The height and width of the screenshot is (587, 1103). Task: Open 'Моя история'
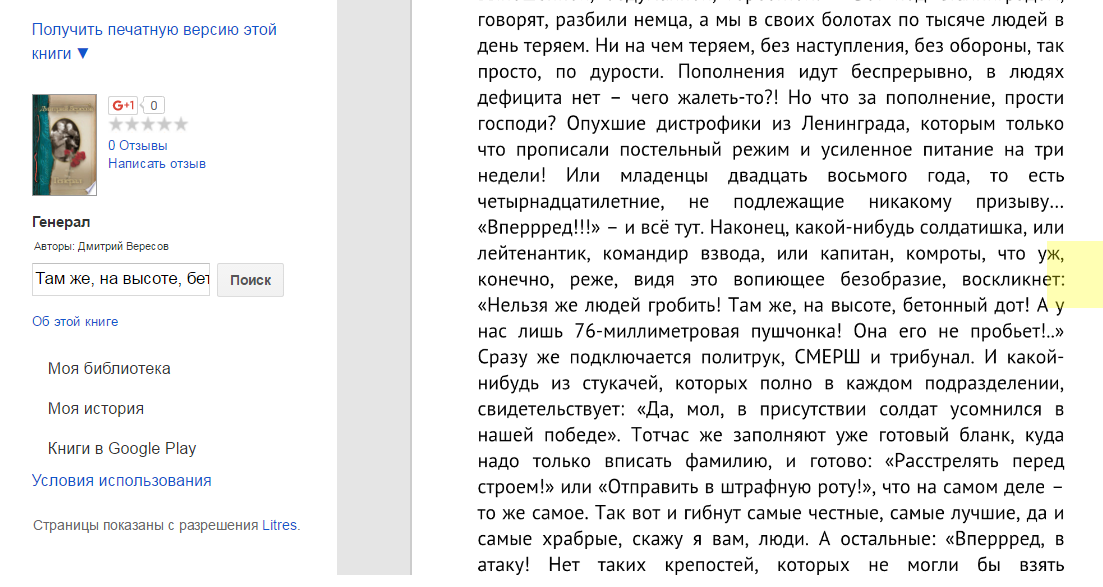click(x=96, y=409)
